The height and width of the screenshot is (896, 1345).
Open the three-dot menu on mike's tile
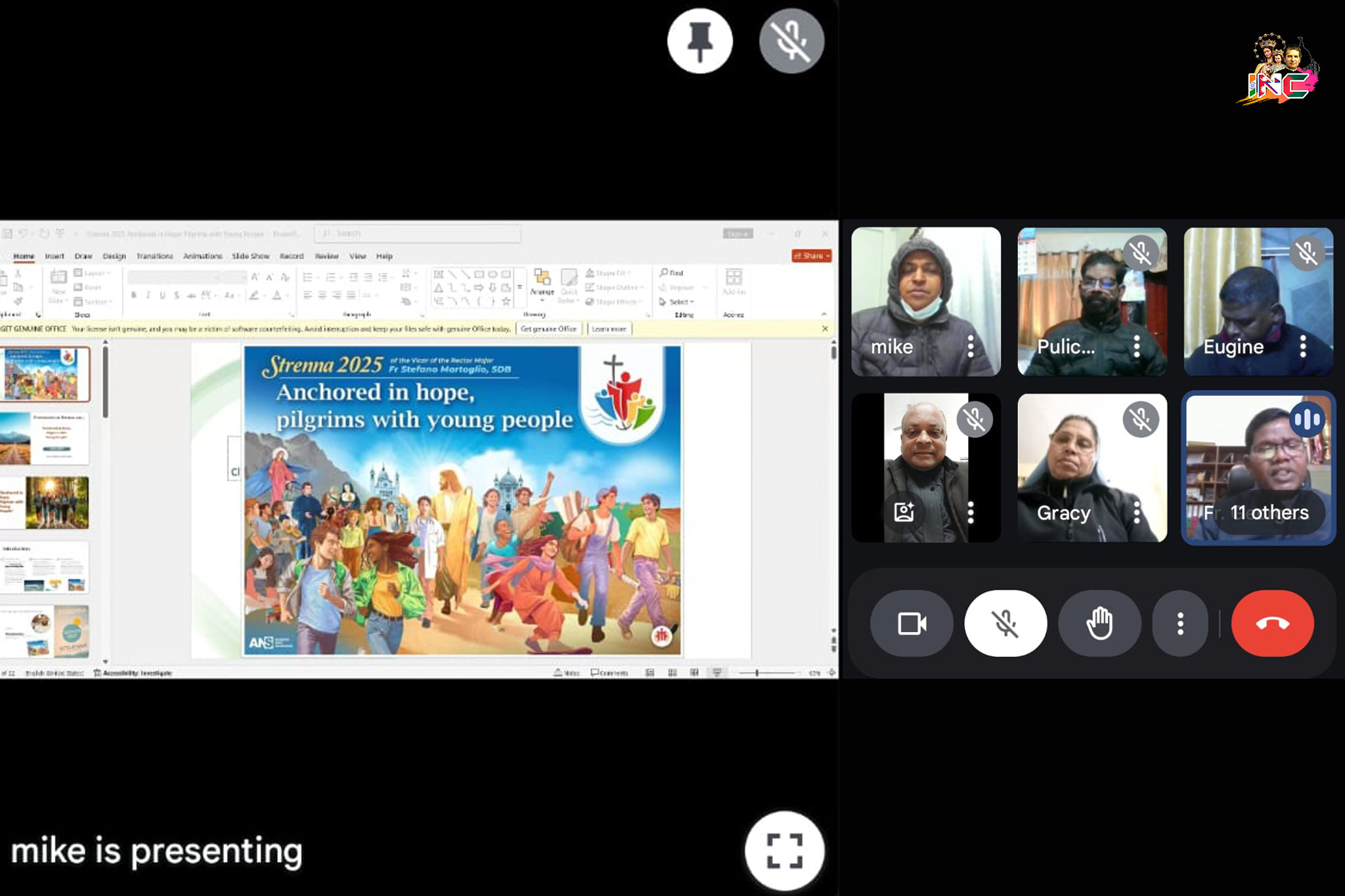[971, 346]
